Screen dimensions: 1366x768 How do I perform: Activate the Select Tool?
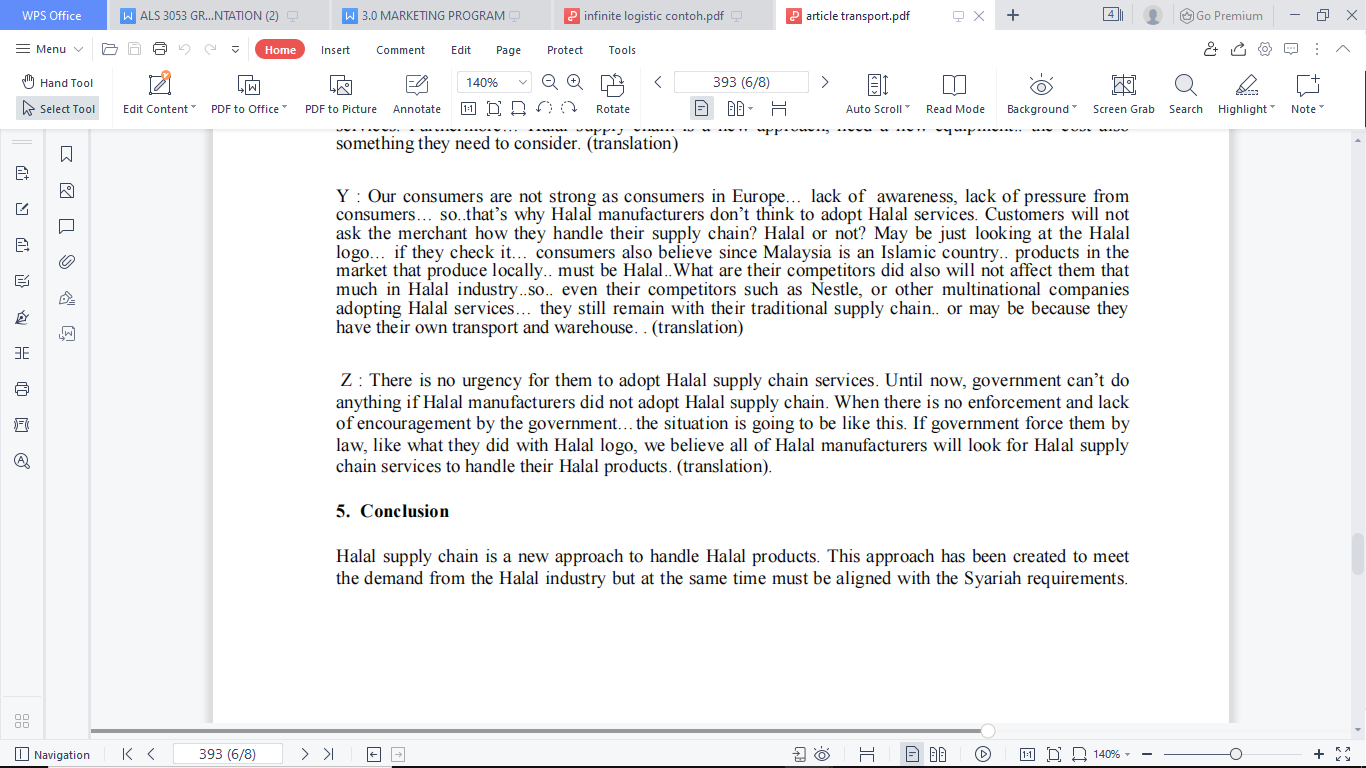coord(57,109)
